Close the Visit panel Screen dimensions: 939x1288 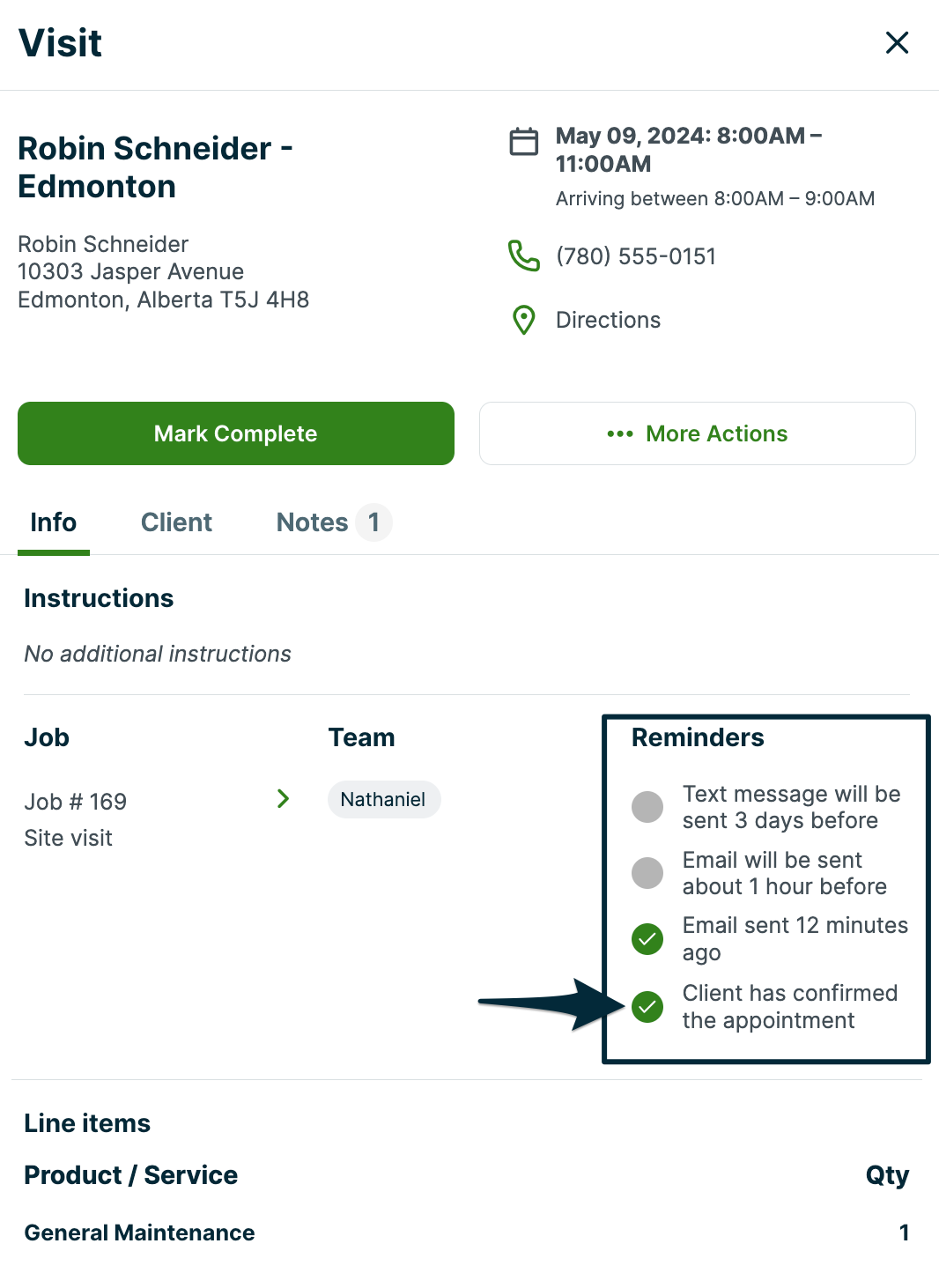(897, 42)
